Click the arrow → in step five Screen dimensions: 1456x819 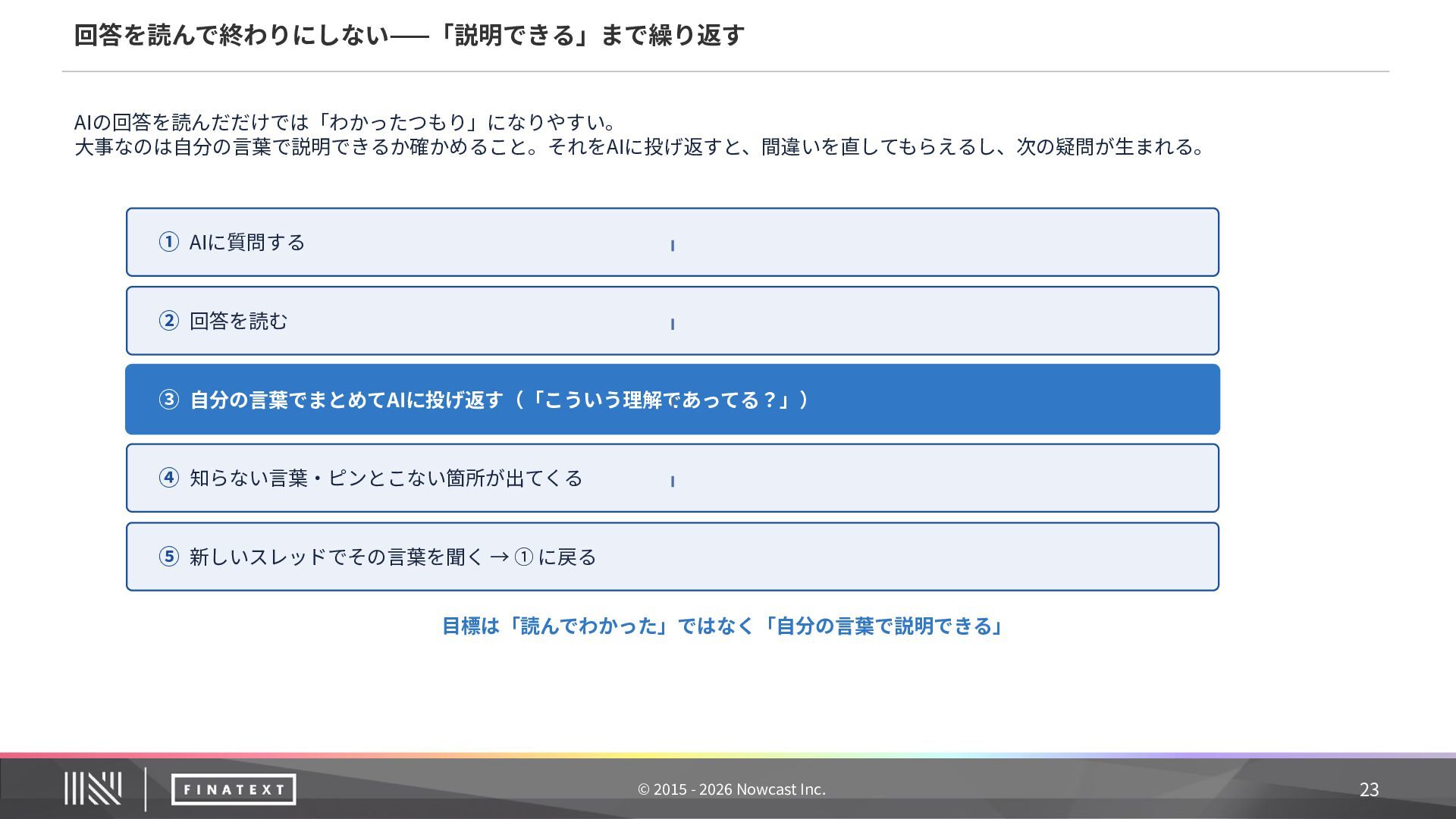coord(499,557)
